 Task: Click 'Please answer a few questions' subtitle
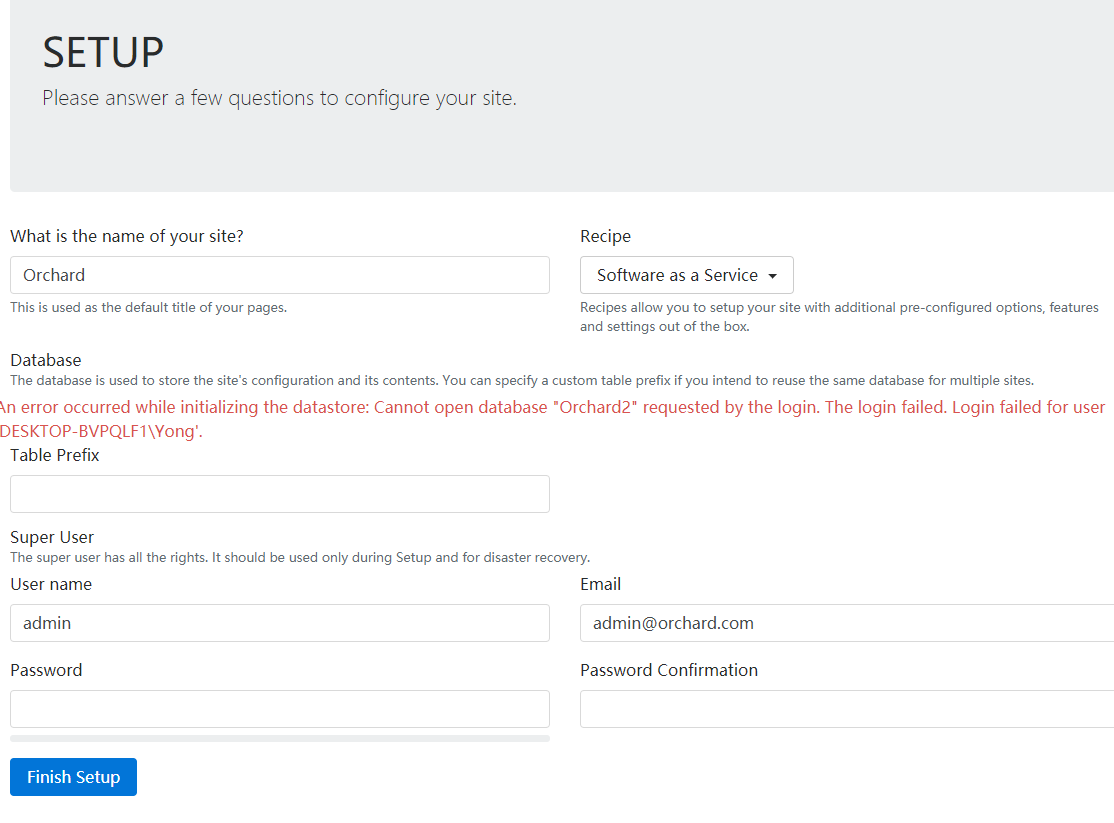279,98
